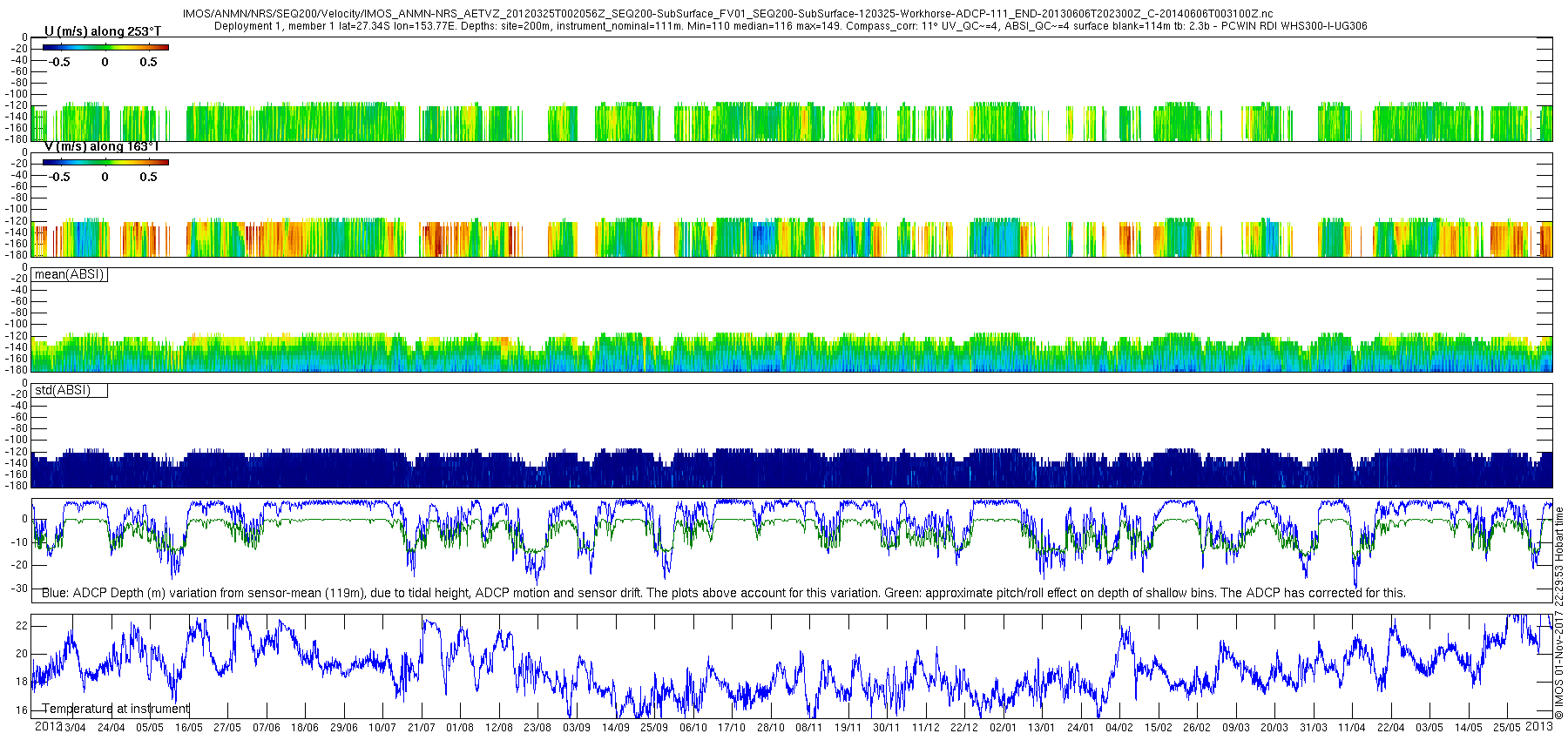
Task: Click the NetCDF file path title
Action: coord(727,14)
